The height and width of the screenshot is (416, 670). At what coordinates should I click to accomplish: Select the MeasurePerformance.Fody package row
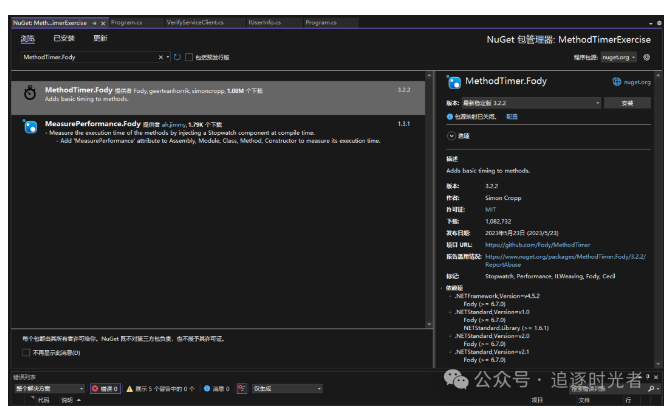click(x=218, y=132)
